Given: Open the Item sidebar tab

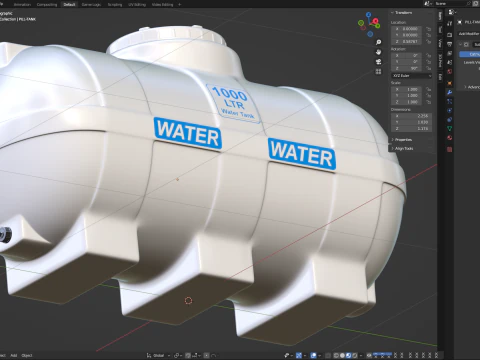Looking at the screenshot, I should click(x=440, y=16).
